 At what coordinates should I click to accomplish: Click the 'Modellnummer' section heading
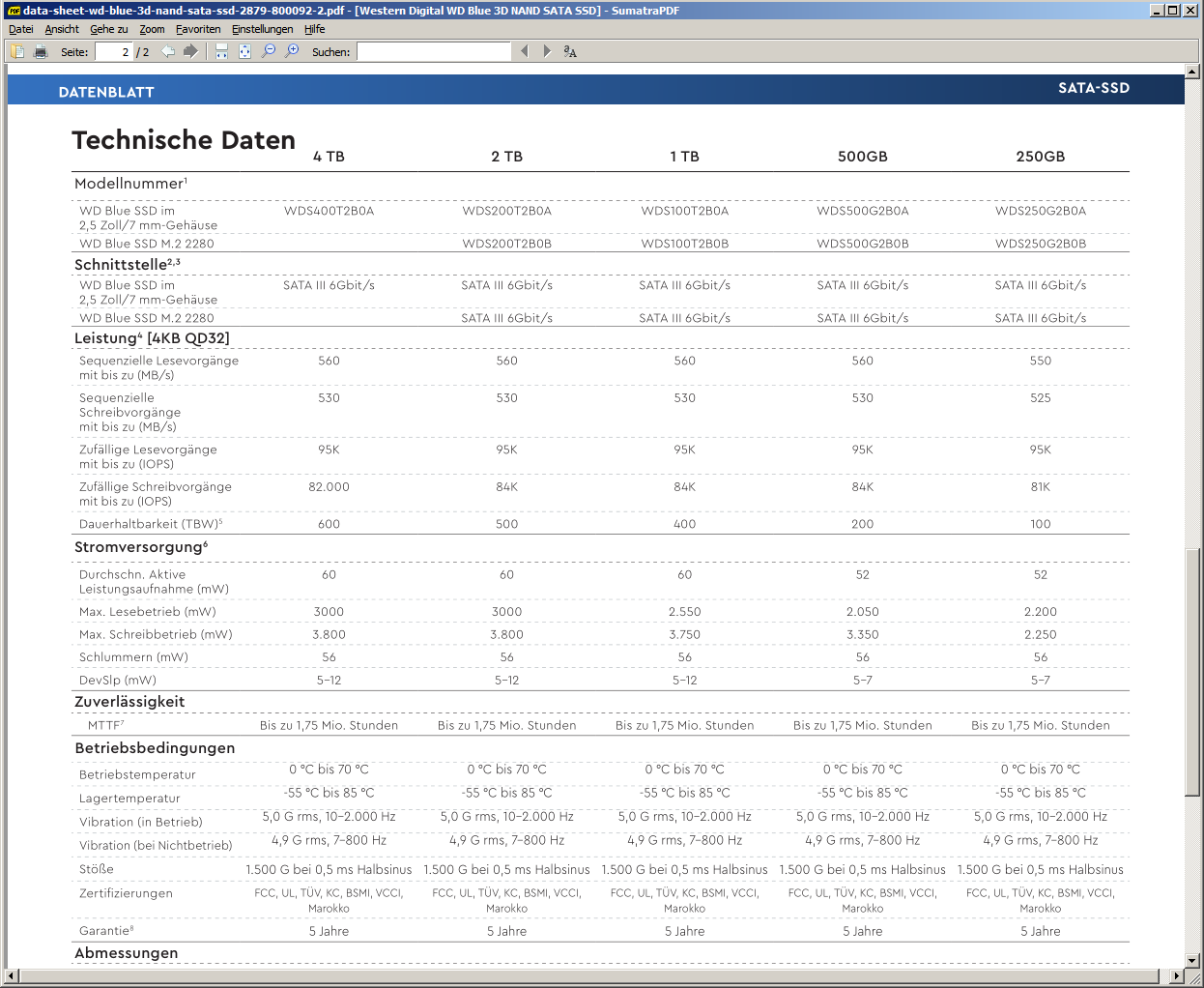pos(129,184)
